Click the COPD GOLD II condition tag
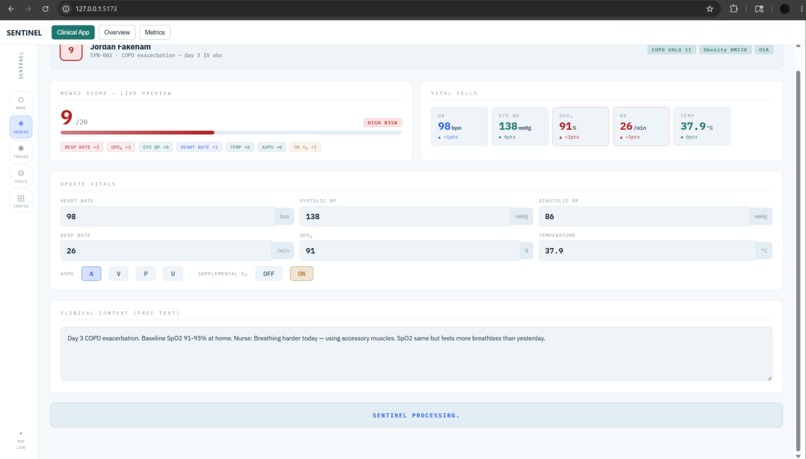This screenshot has width=806, height=459. tap(671, 50)
